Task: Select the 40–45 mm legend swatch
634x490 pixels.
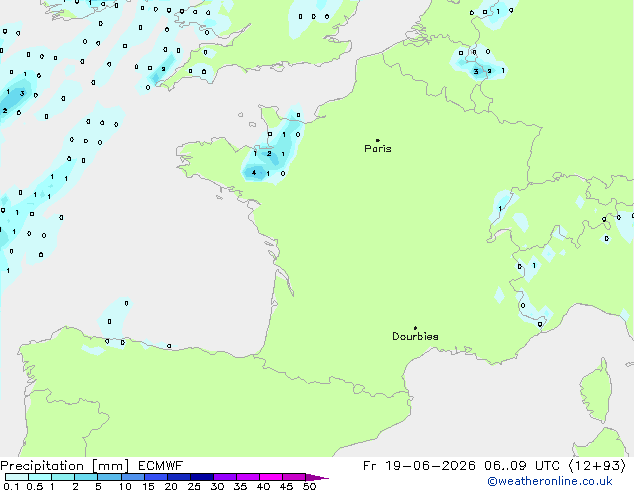Action: click(271, 477)
